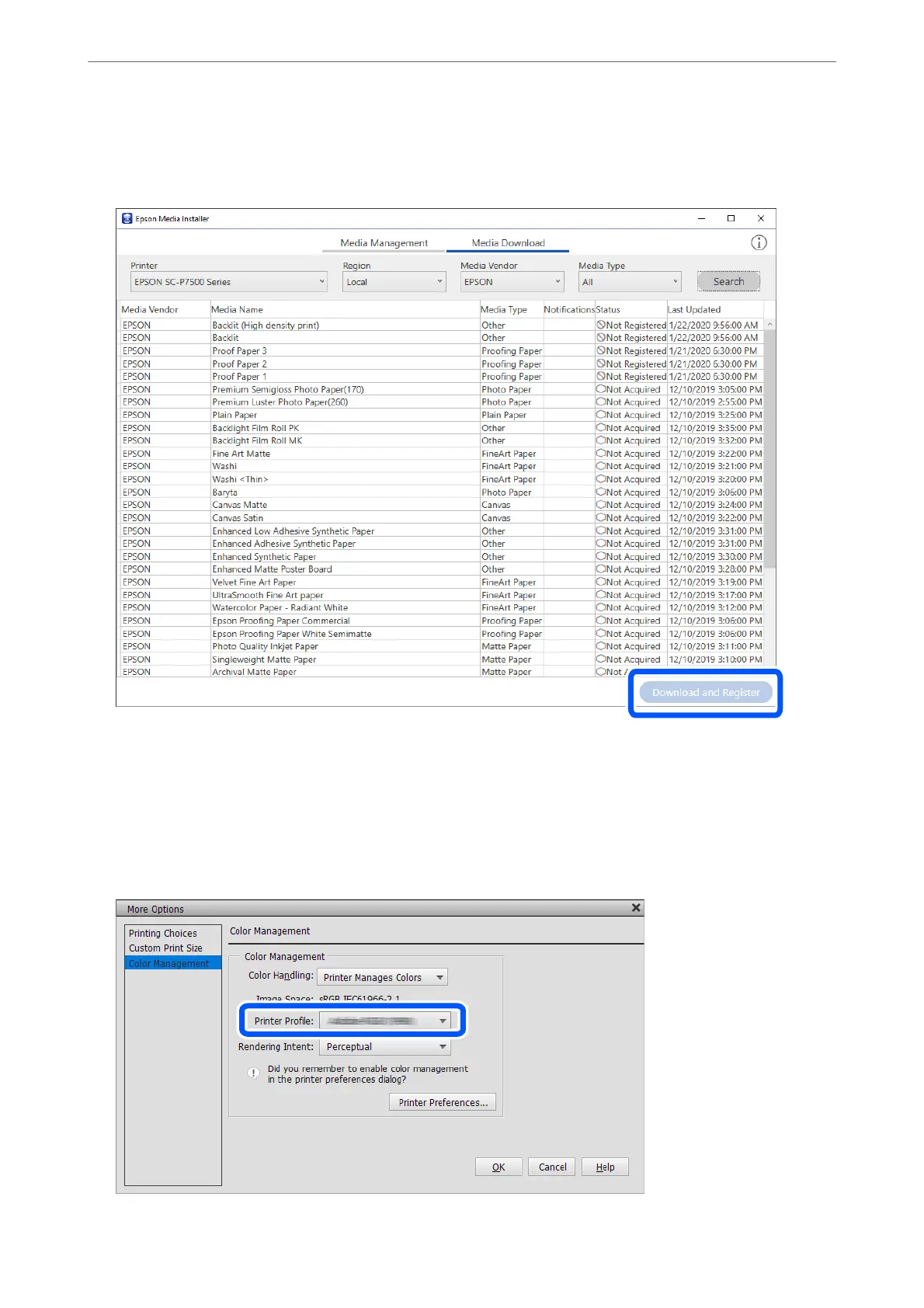Screen dimensions: 924x1308
Task: Click the Printer Preferences... button
Action: (x=443, y=1102)
